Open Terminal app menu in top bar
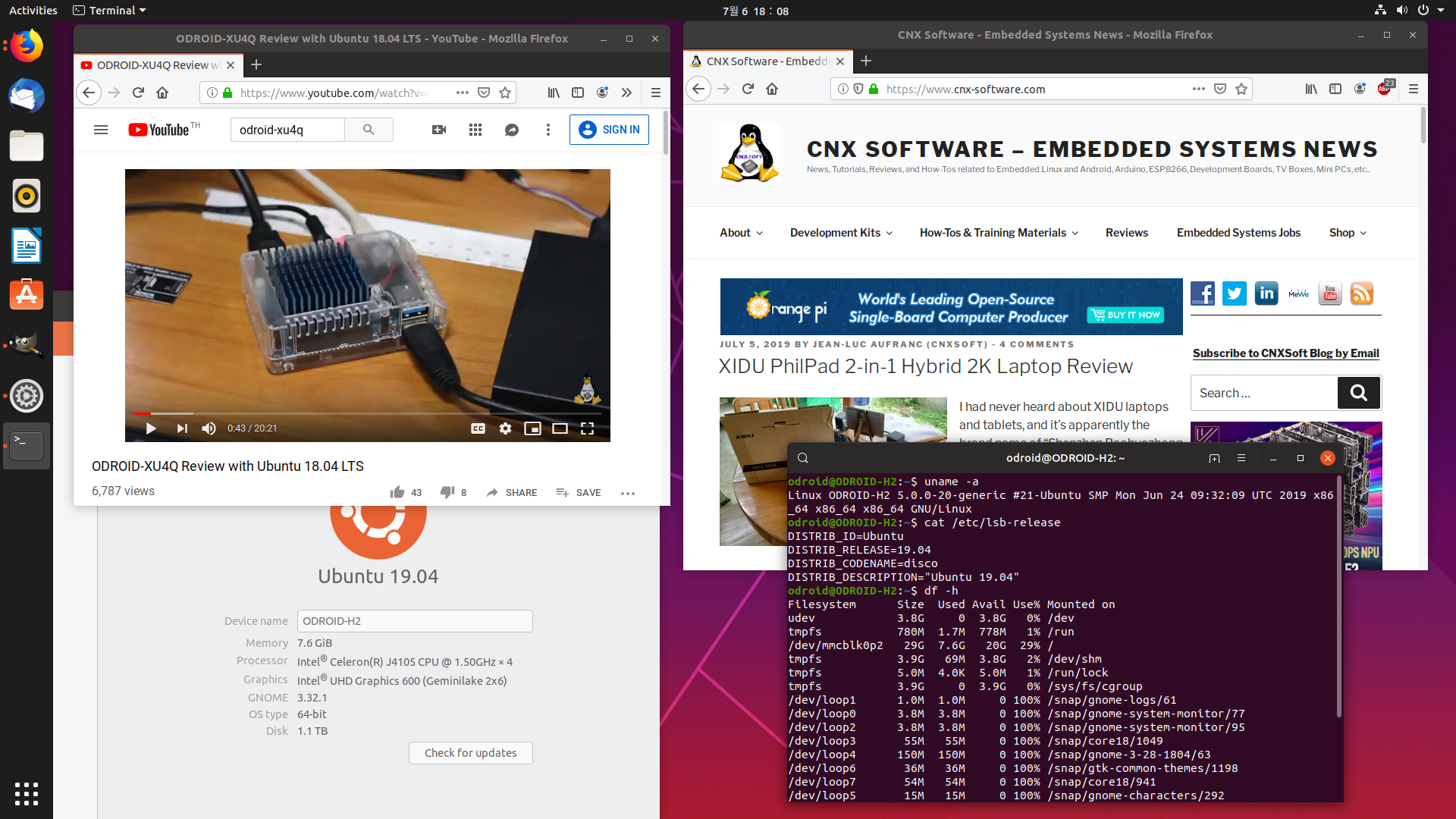This screenshot has height=819, width=1456. (109, 11)
